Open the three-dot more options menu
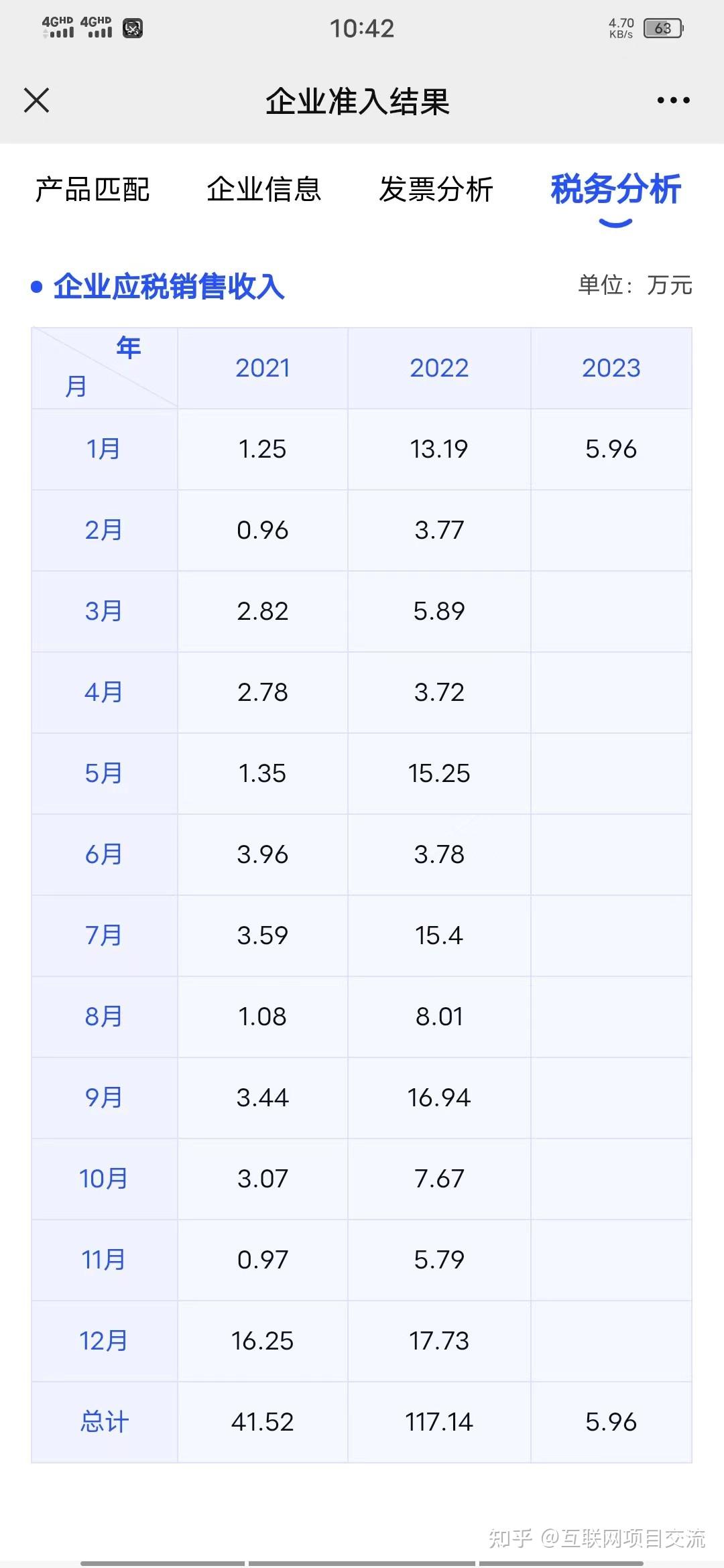This screenshot has width=724, height=1568. coord(673,101)
